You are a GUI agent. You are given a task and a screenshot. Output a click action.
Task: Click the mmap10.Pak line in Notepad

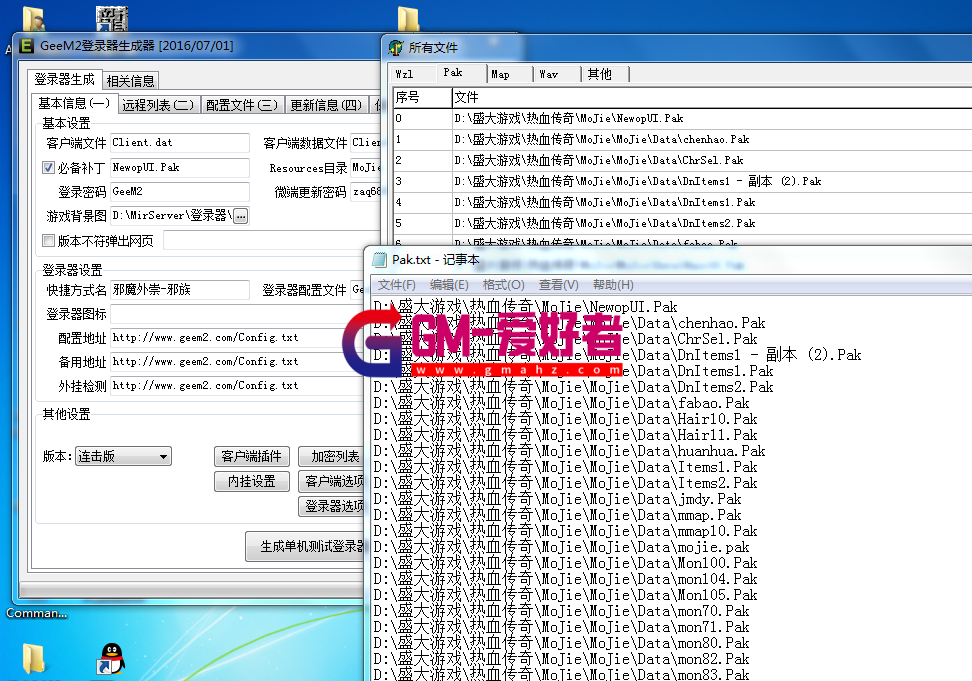click(x=565, y=532)
